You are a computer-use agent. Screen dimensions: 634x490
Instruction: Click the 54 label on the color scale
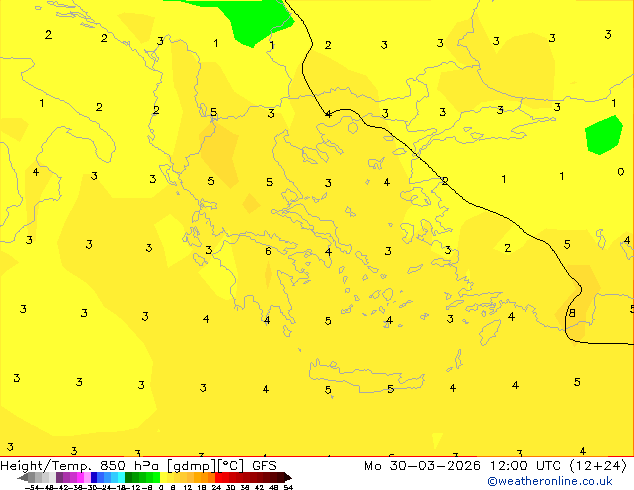(x=288, y=487)
